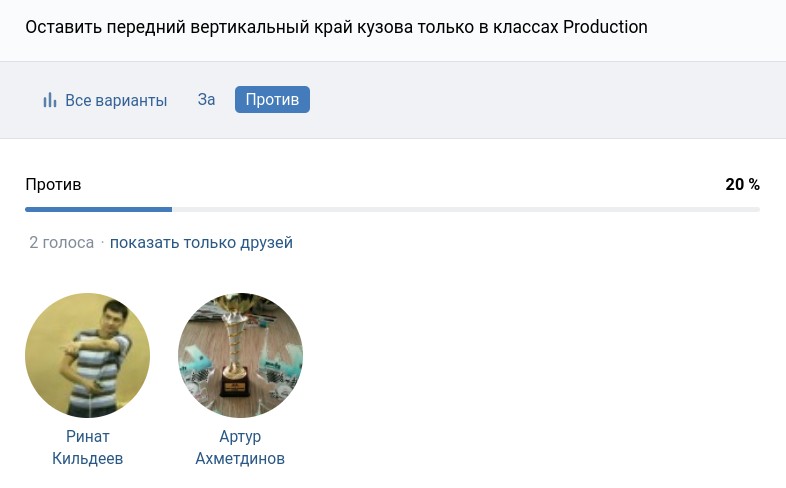Screen dimensions: 786x488
Task: Open Артур Ахметдинов's trophy avatar
Action: 240,355
